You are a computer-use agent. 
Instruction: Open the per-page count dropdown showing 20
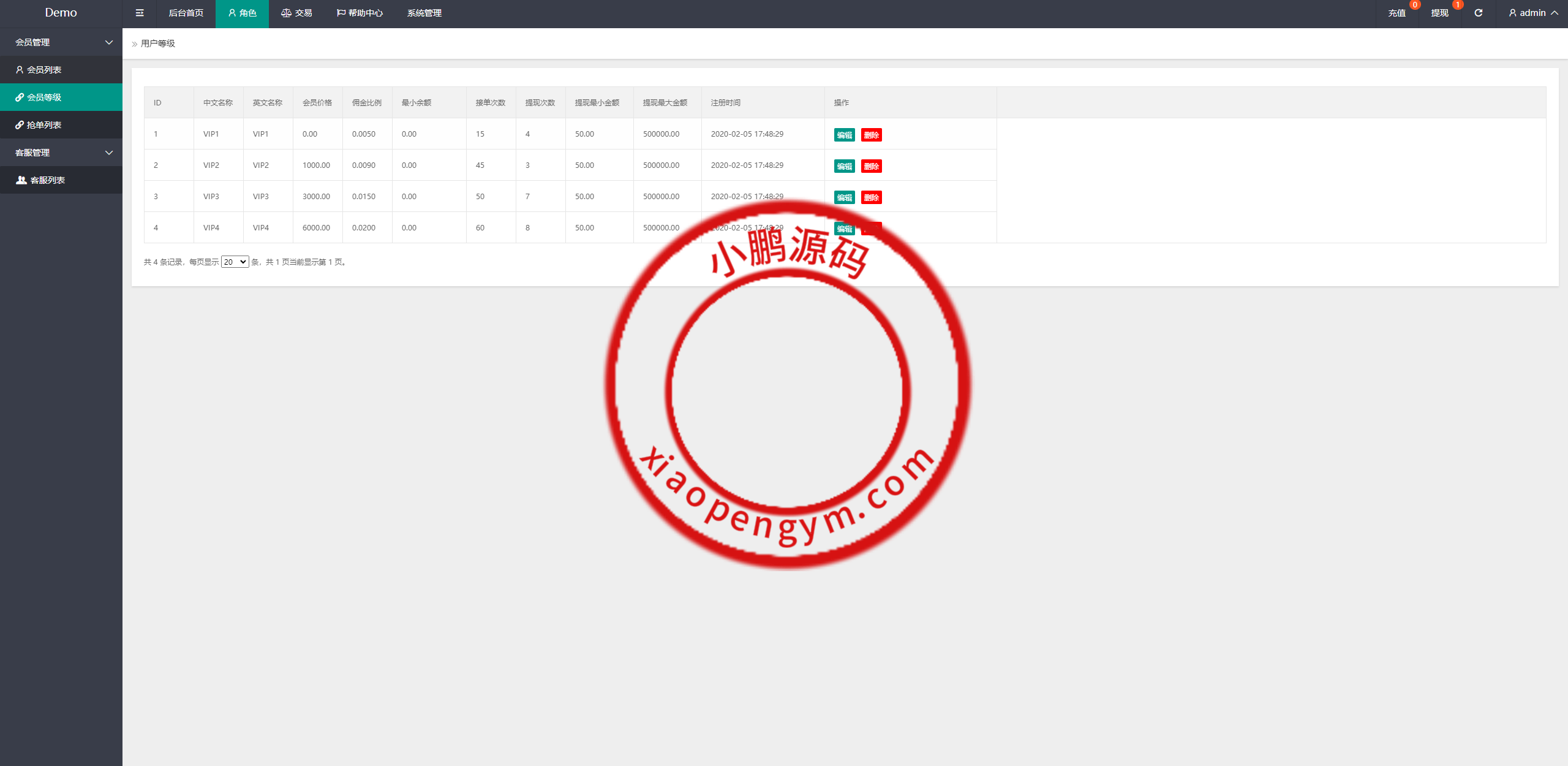point(235,262)
